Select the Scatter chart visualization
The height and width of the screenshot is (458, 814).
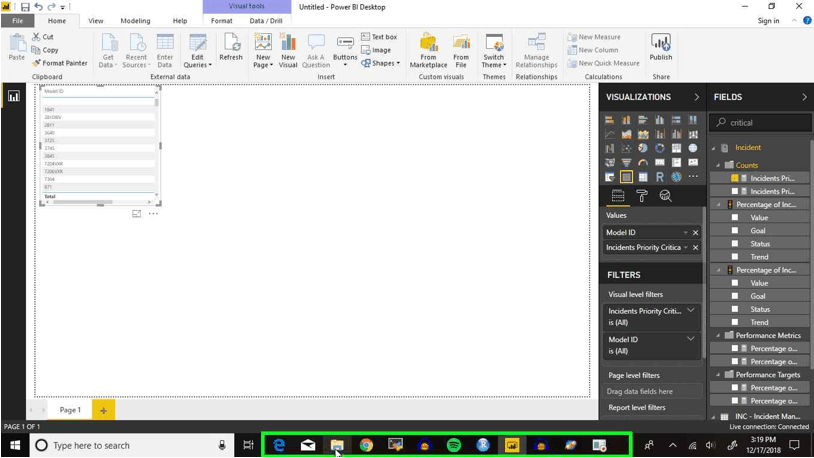click(626, 149)
